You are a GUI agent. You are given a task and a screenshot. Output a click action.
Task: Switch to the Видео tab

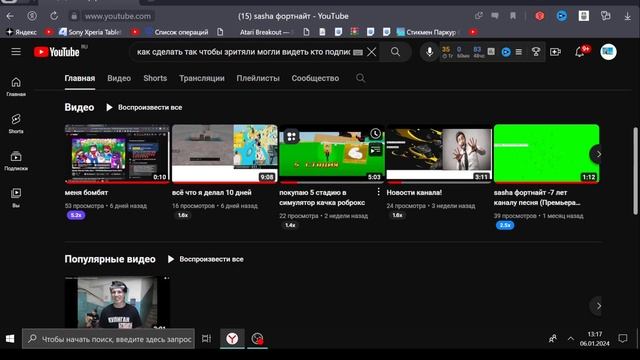119,78
